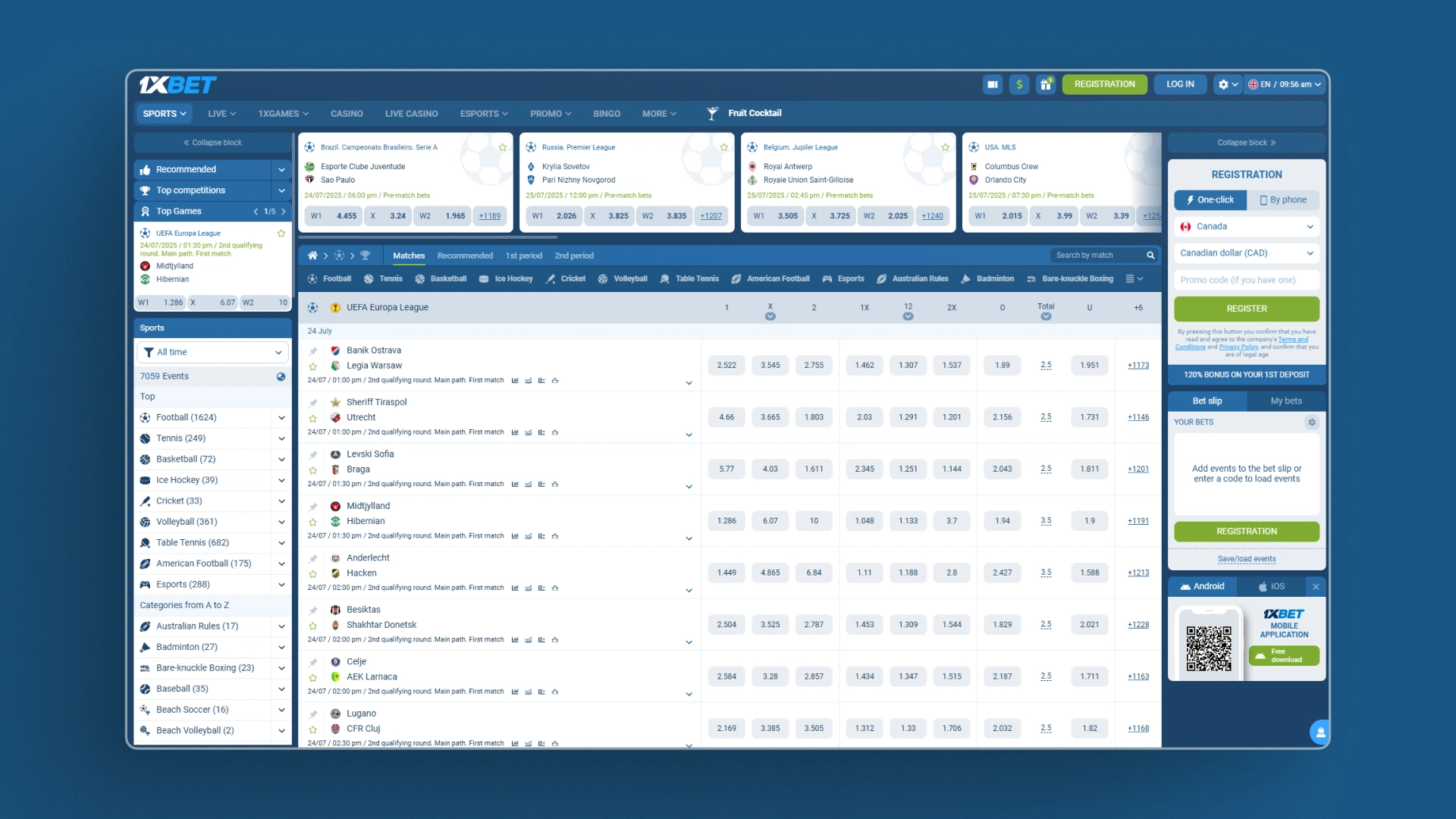Switch to Recommended matches tab
The image size is (1456, 819).
tap(465, 256)
